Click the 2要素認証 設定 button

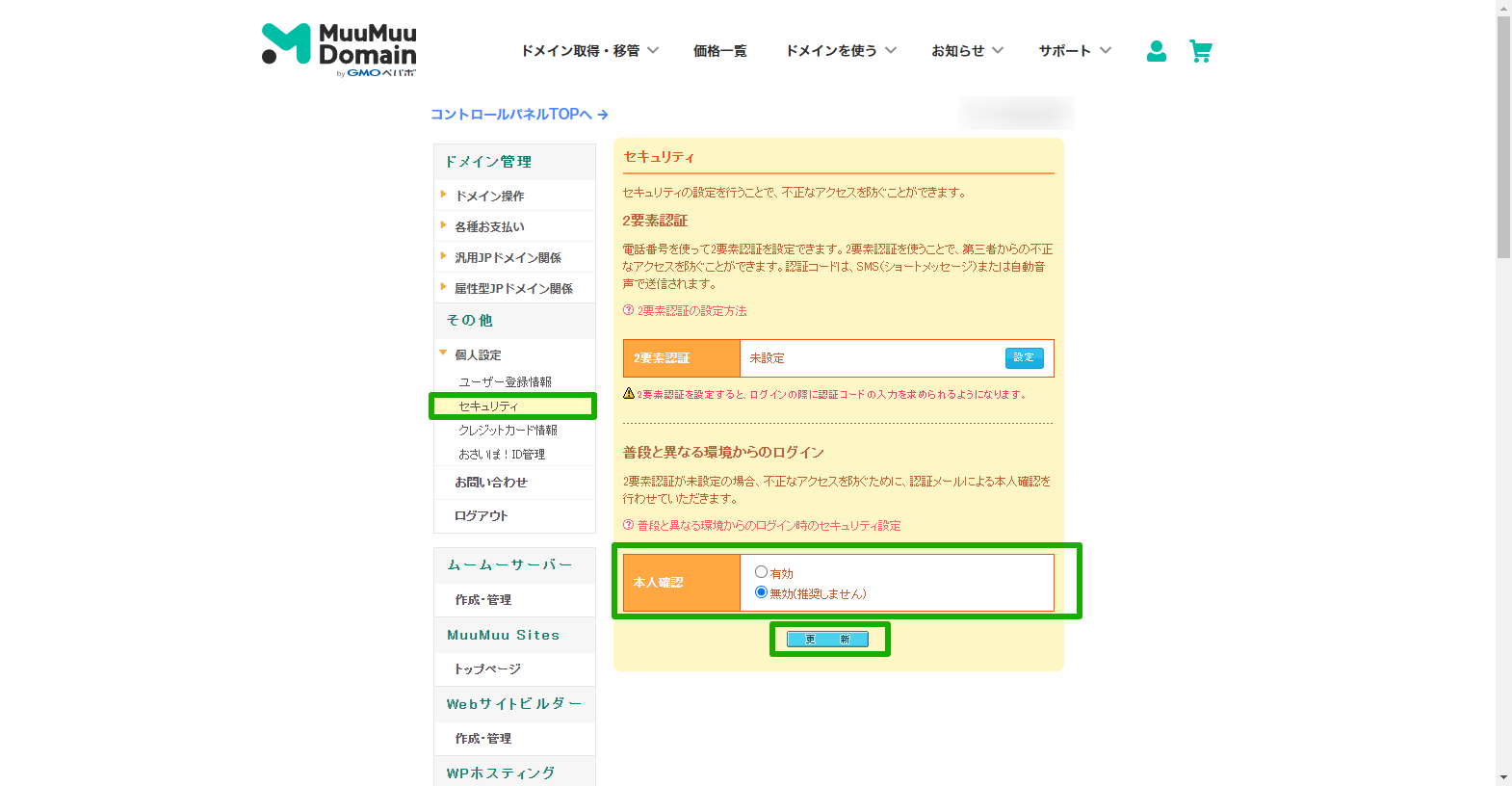tap(1024, 357)
